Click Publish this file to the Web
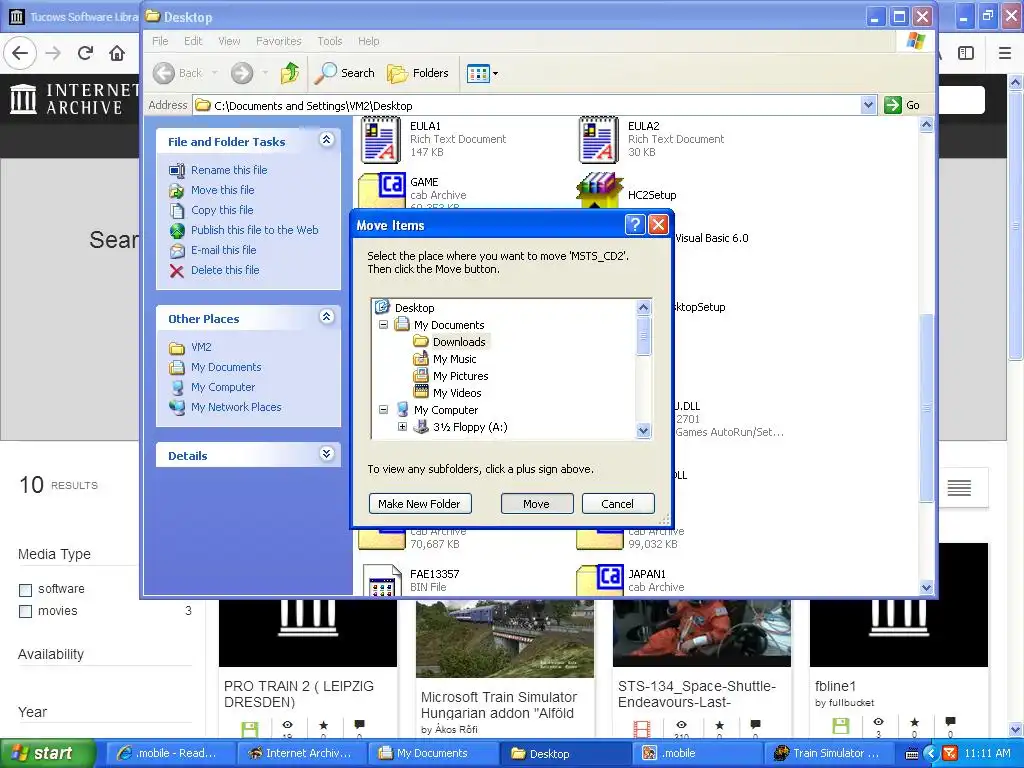 click(x=255, y=230)
